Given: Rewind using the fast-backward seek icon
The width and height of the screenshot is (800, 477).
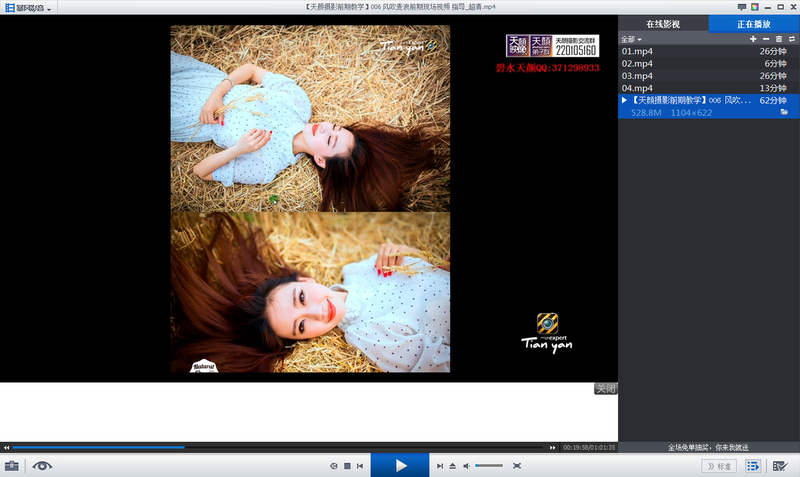Looking at the screenshot, I should point(6,447).
